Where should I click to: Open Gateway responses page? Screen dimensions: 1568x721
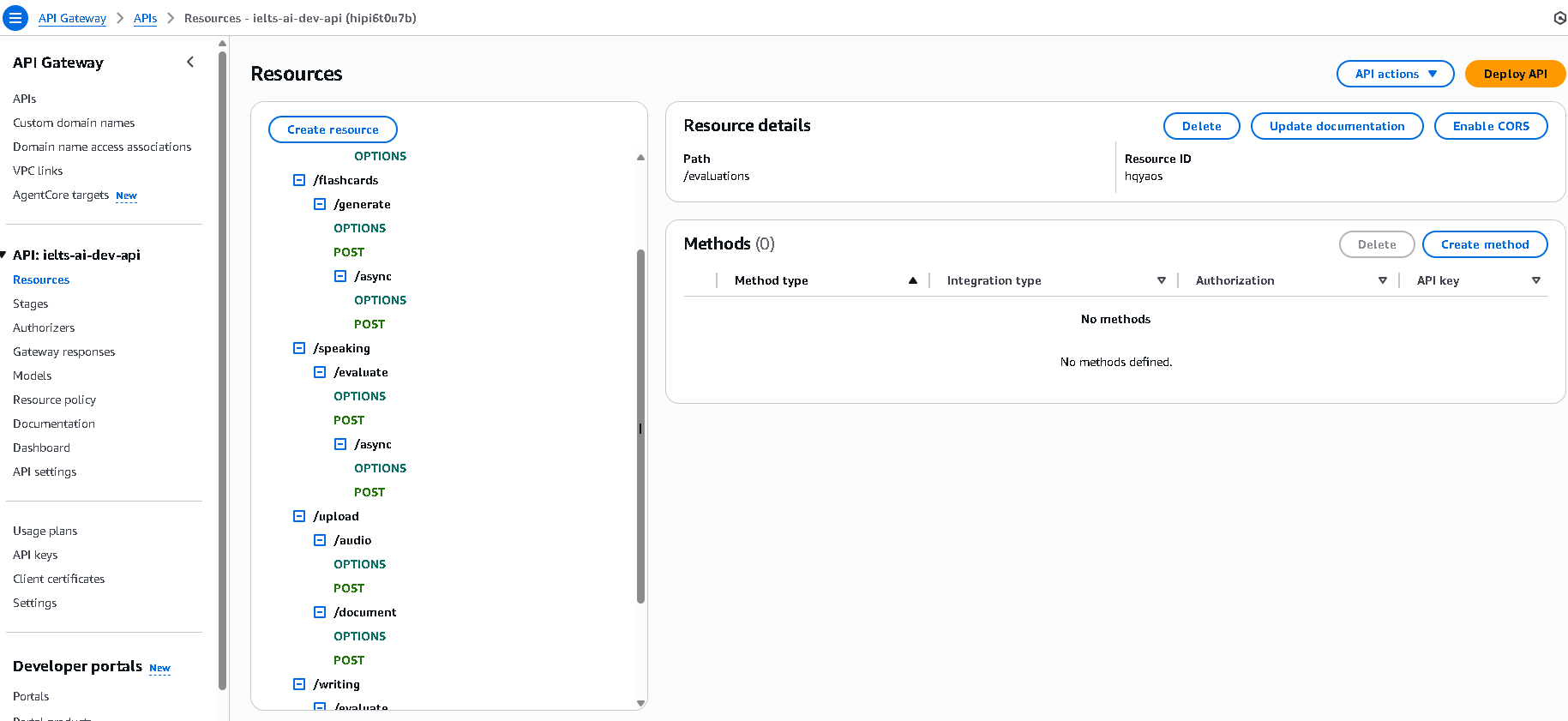click(x=64, y=351)
